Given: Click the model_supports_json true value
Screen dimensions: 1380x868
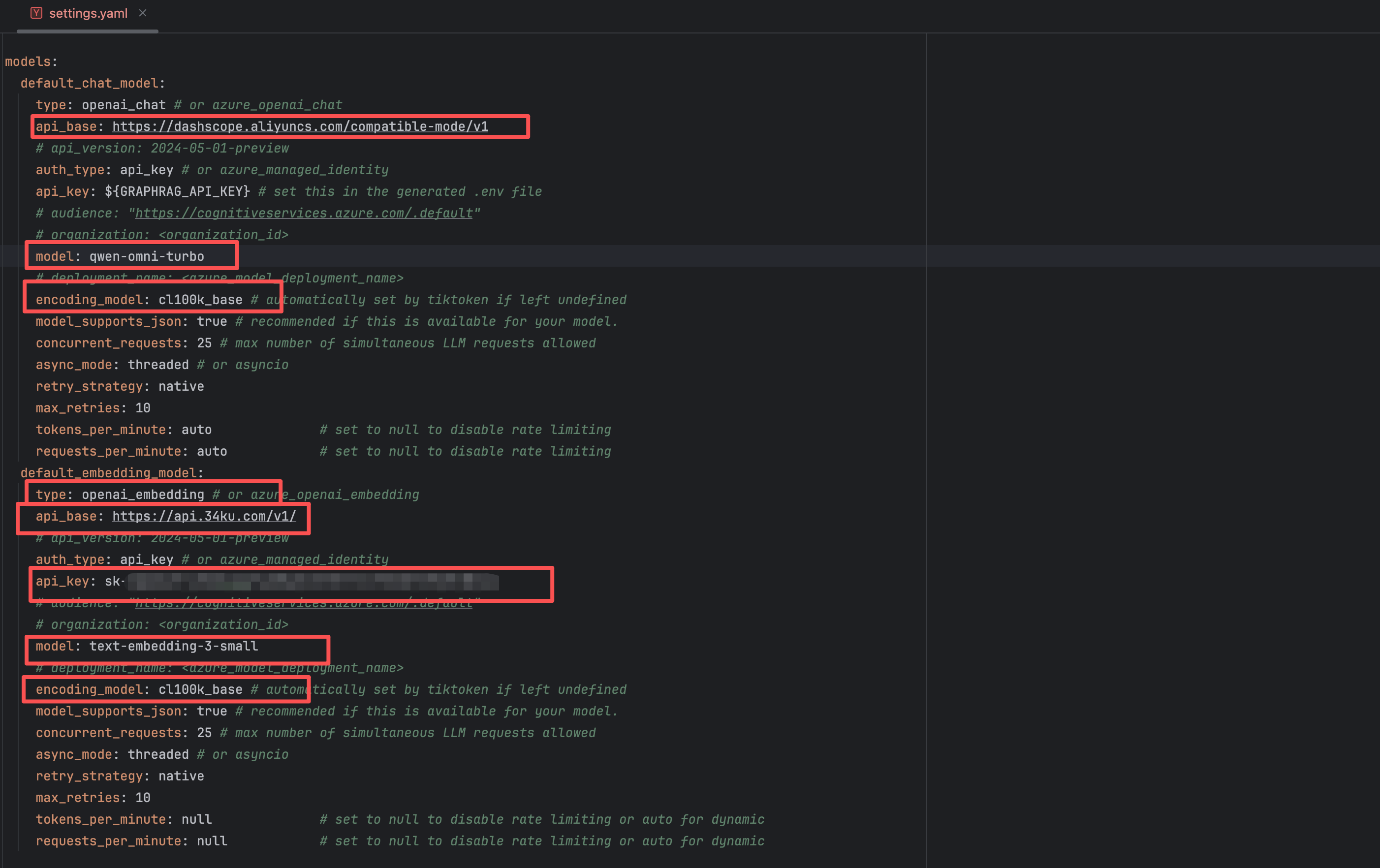Looking at the screenshot, I should (x=212, y=321).
